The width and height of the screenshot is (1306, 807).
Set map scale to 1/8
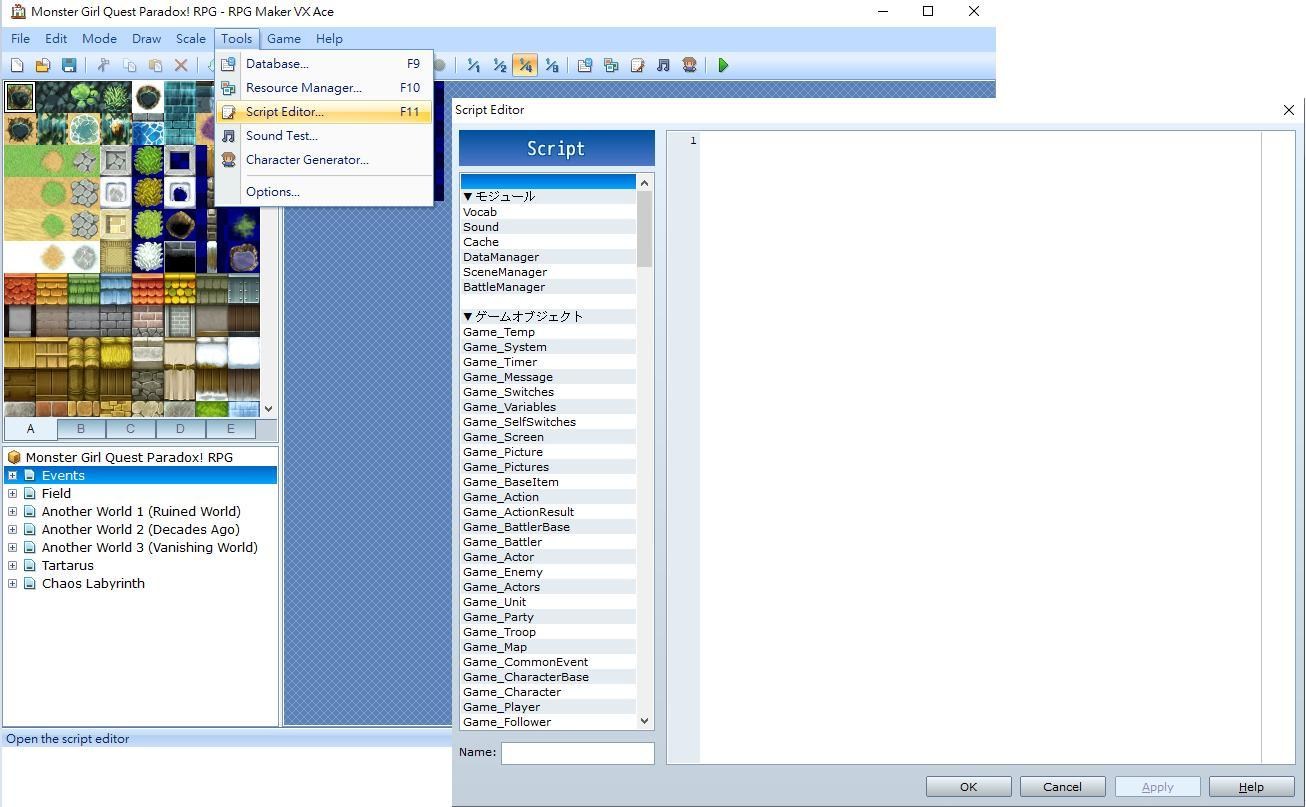[x=551, y=65]
